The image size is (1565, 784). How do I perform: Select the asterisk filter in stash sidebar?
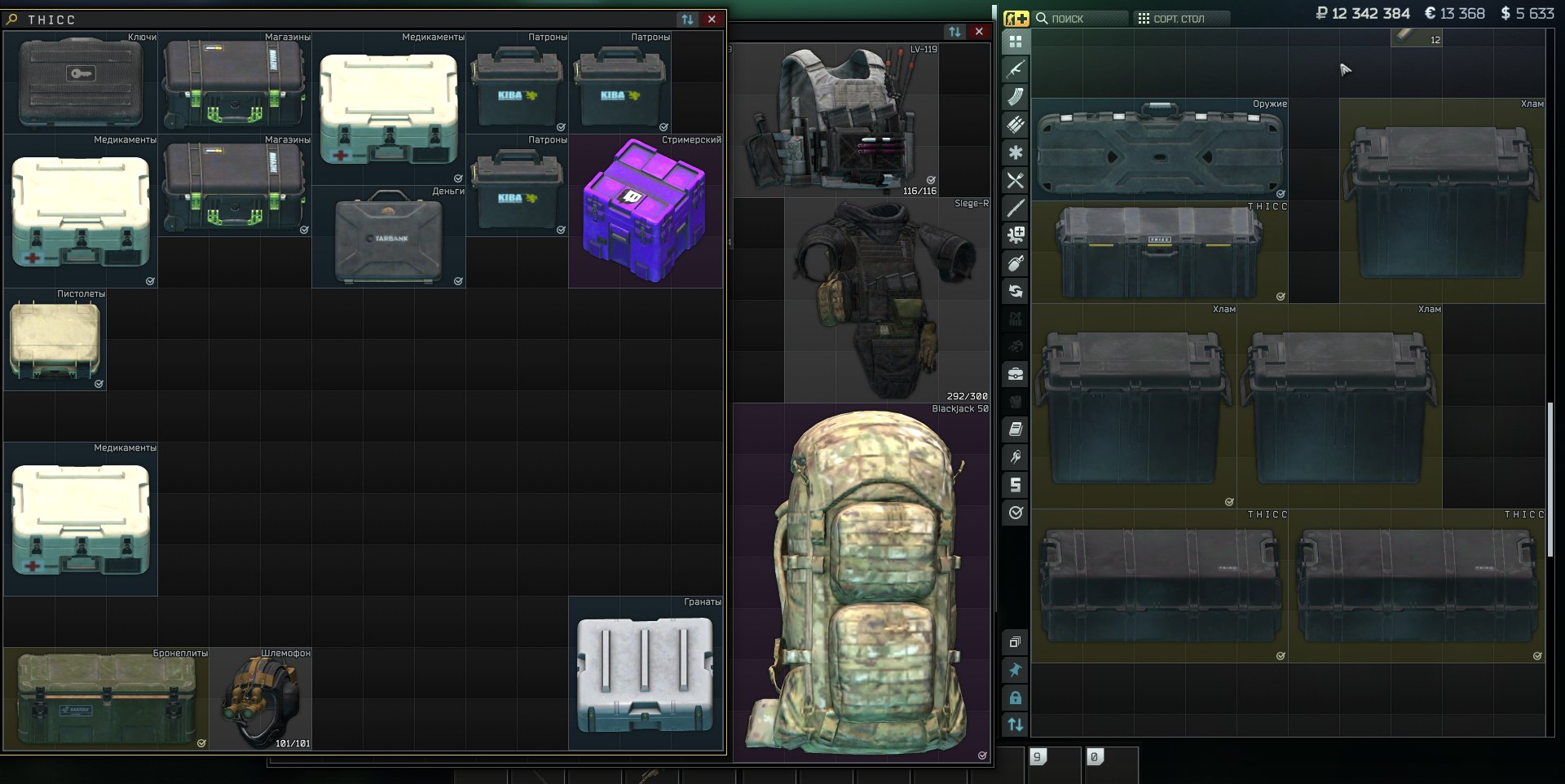1015,152
